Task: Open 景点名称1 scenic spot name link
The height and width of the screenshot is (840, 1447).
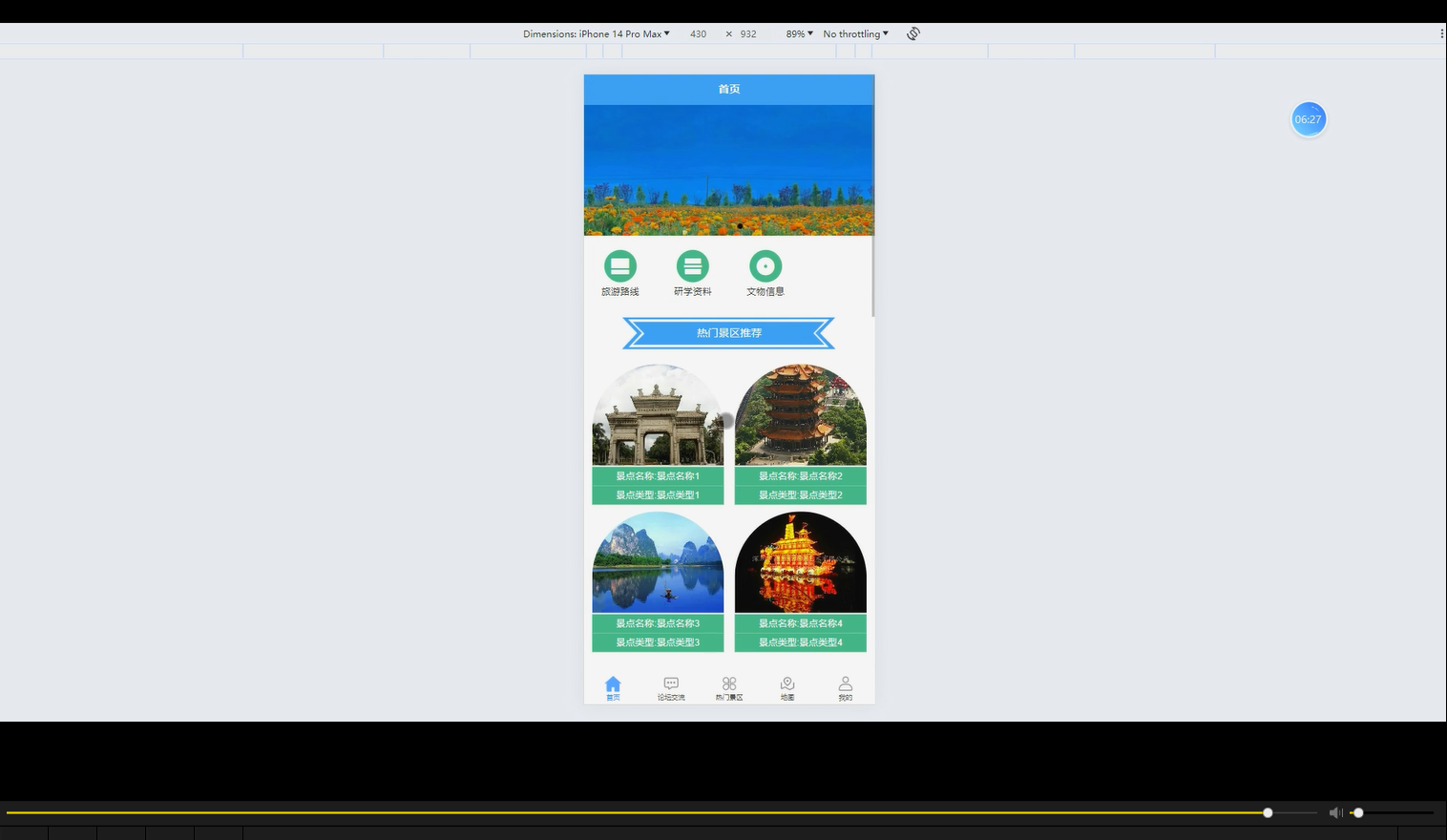Action: pyautogui.click(x=657, y=475)
